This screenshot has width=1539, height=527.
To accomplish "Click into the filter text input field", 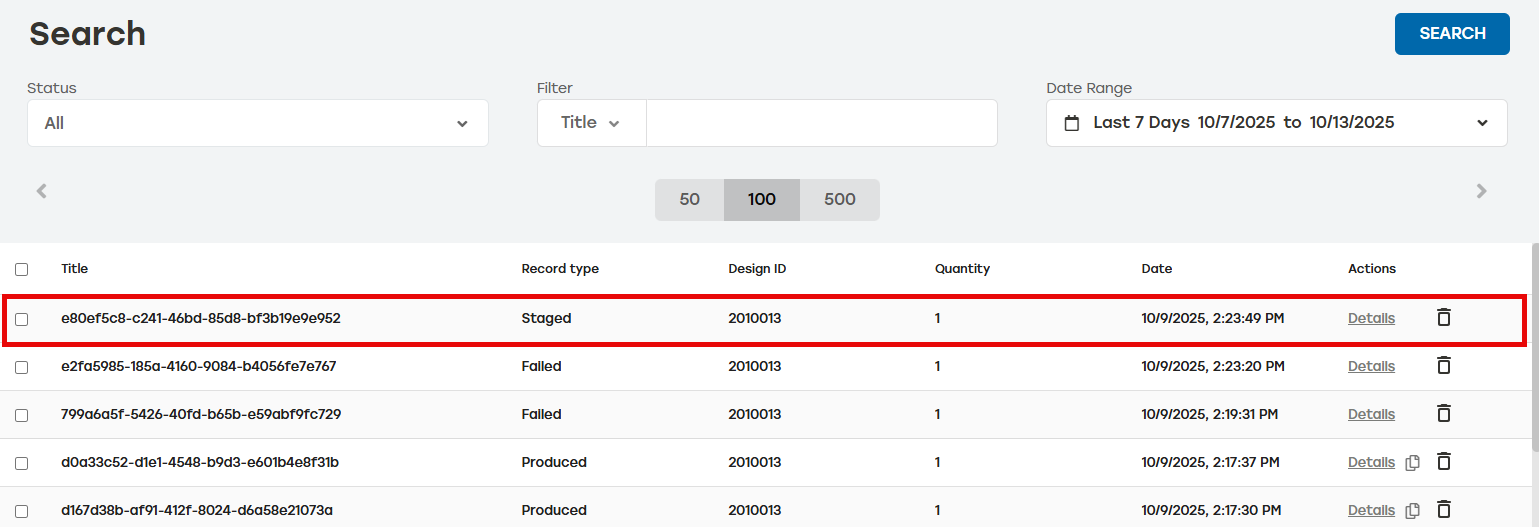I will 822,123.
